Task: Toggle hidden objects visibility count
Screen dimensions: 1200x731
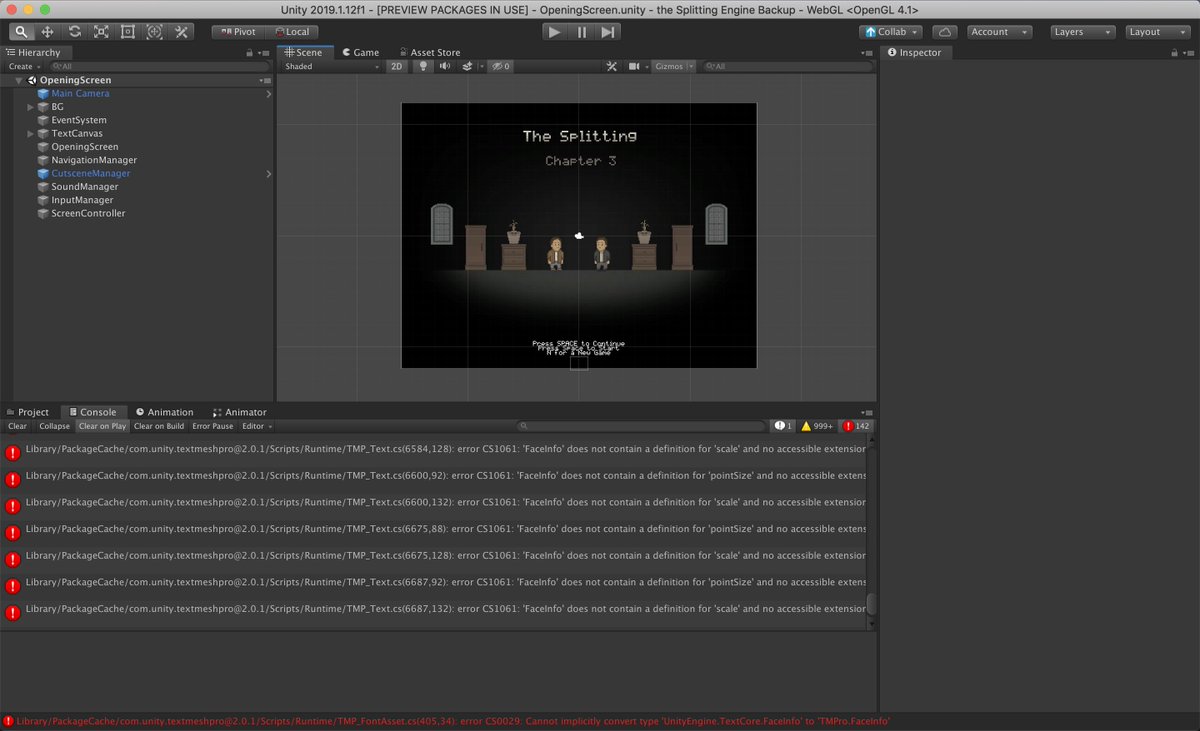Action: [500, 66]
